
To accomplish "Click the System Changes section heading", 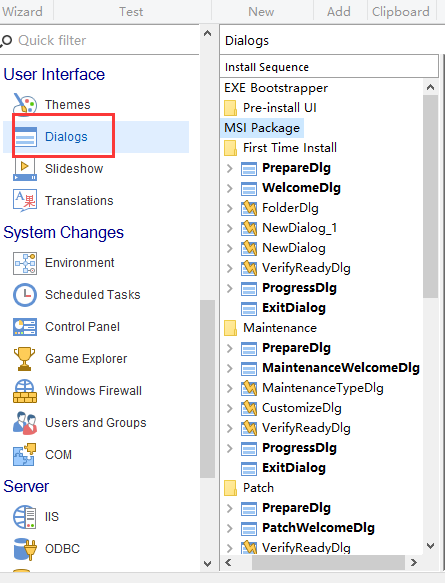I will [64, 233].
